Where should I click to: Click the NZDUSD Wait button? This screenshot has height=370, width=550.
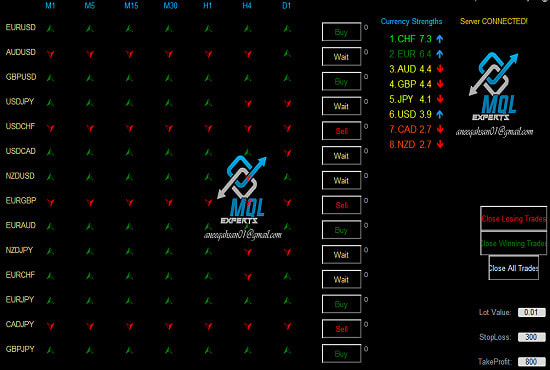pos(341,180)
